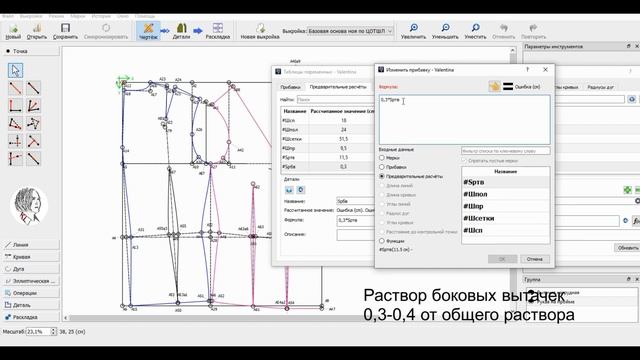The image size is (640, 360).
Task: Open the Прибавки tab in variables table
Action: point(290,87)
